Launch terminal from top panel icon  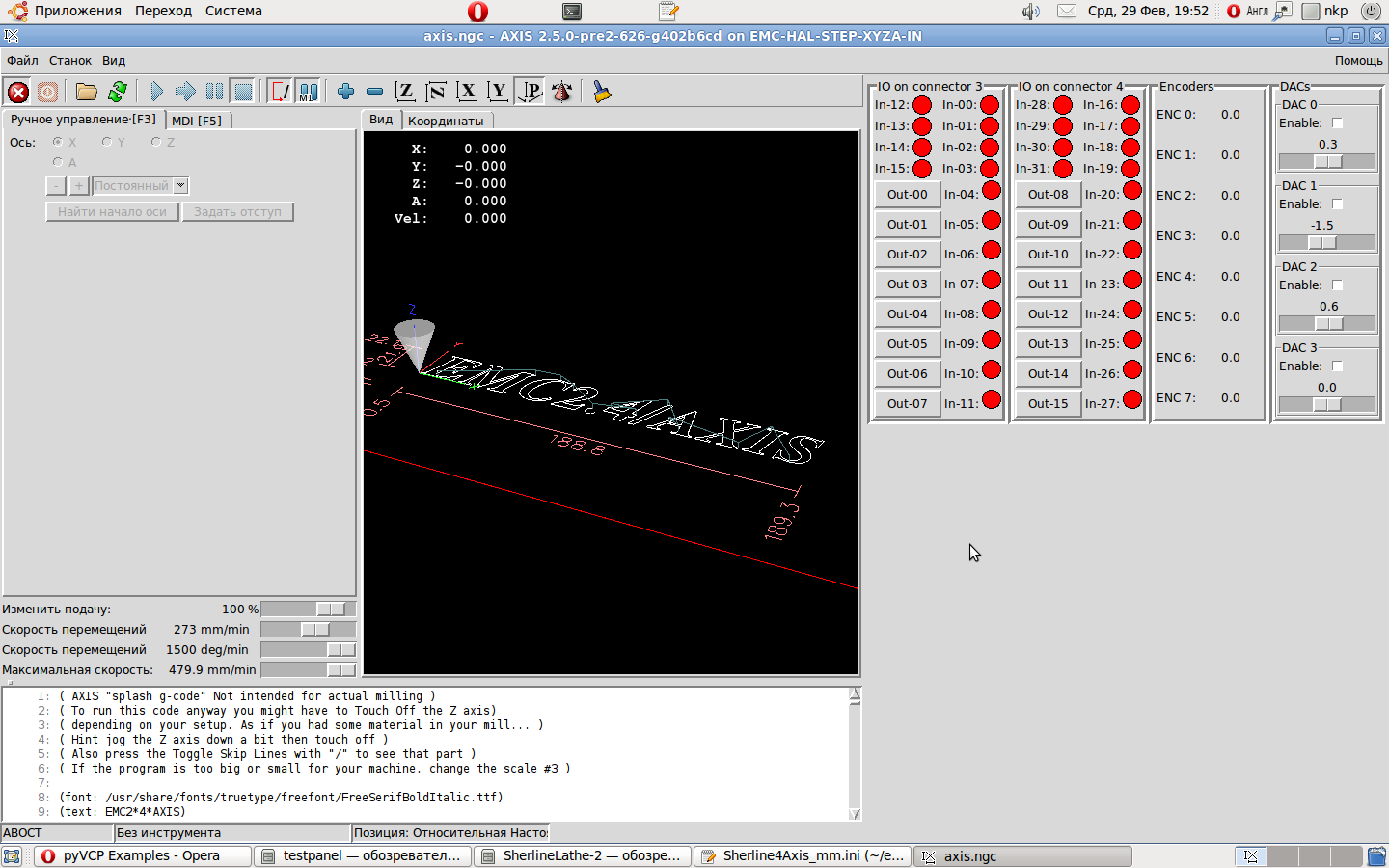coord(572,12)
